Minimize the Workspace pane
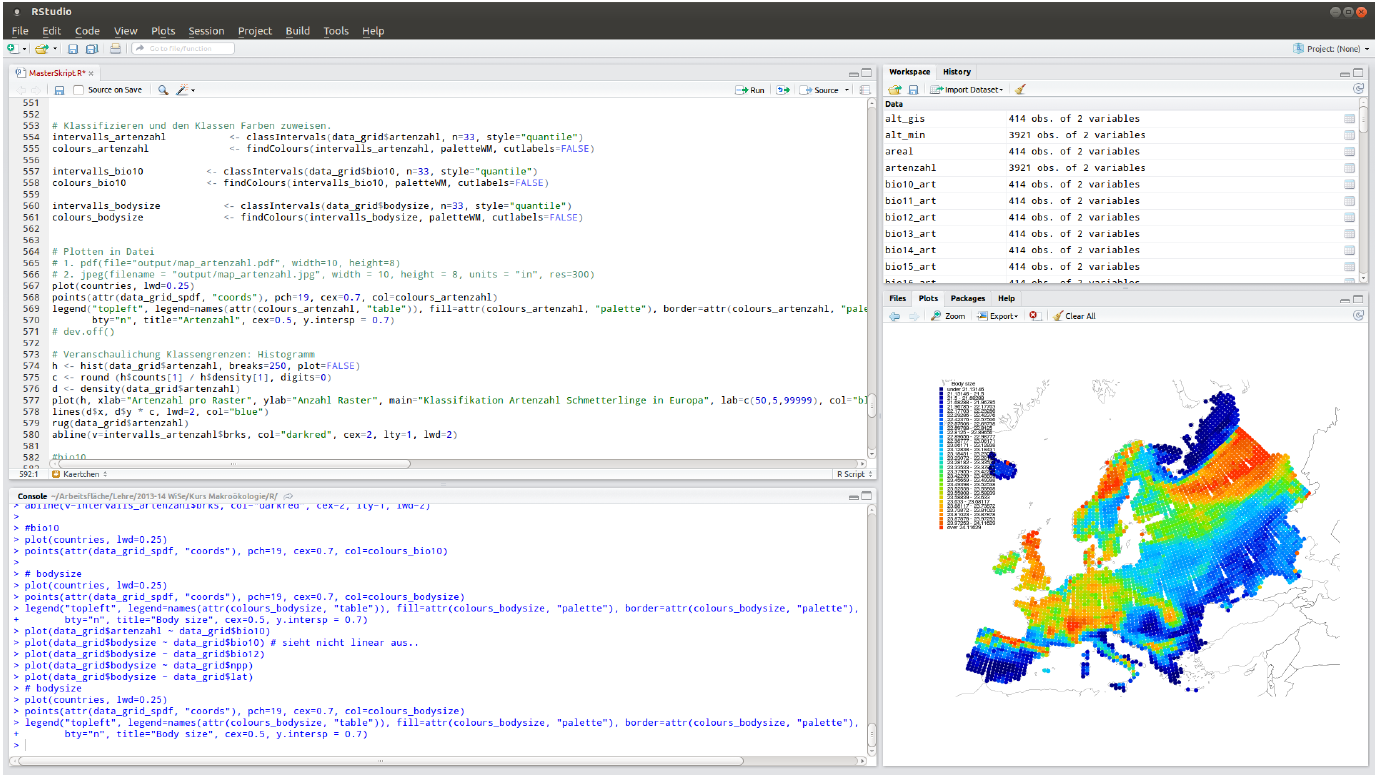Image resolution: width=1377 pixels, height=775 pixels. (x=1344, y=73)
